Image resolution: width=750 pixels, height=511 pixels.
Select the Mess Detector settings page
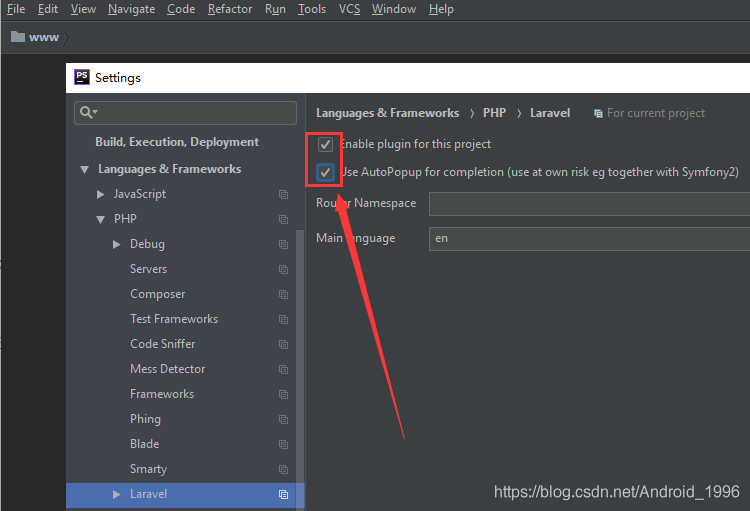pos(167,369)
